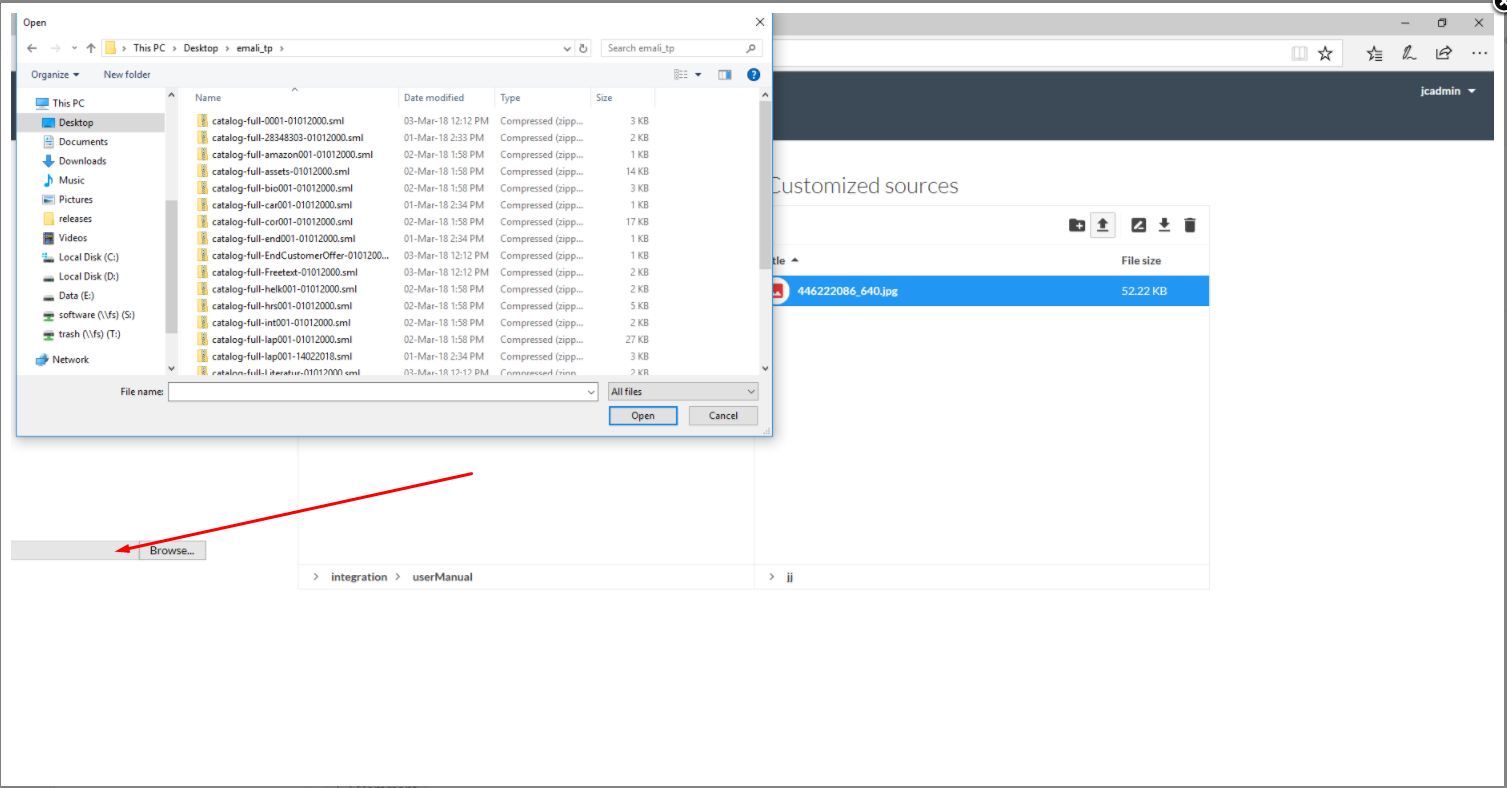
Task: Delete the selected file using the trash icon
Action: (1189, 225)
